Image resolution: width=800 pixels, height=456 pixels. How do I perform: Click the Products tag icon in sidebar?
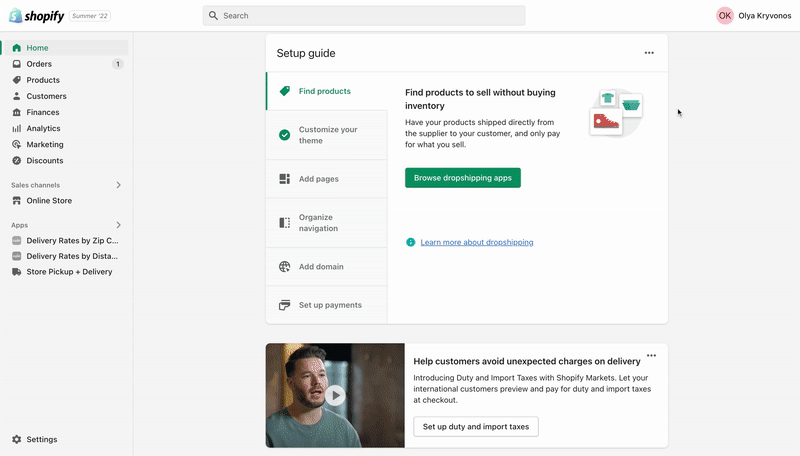pos(16,80)
